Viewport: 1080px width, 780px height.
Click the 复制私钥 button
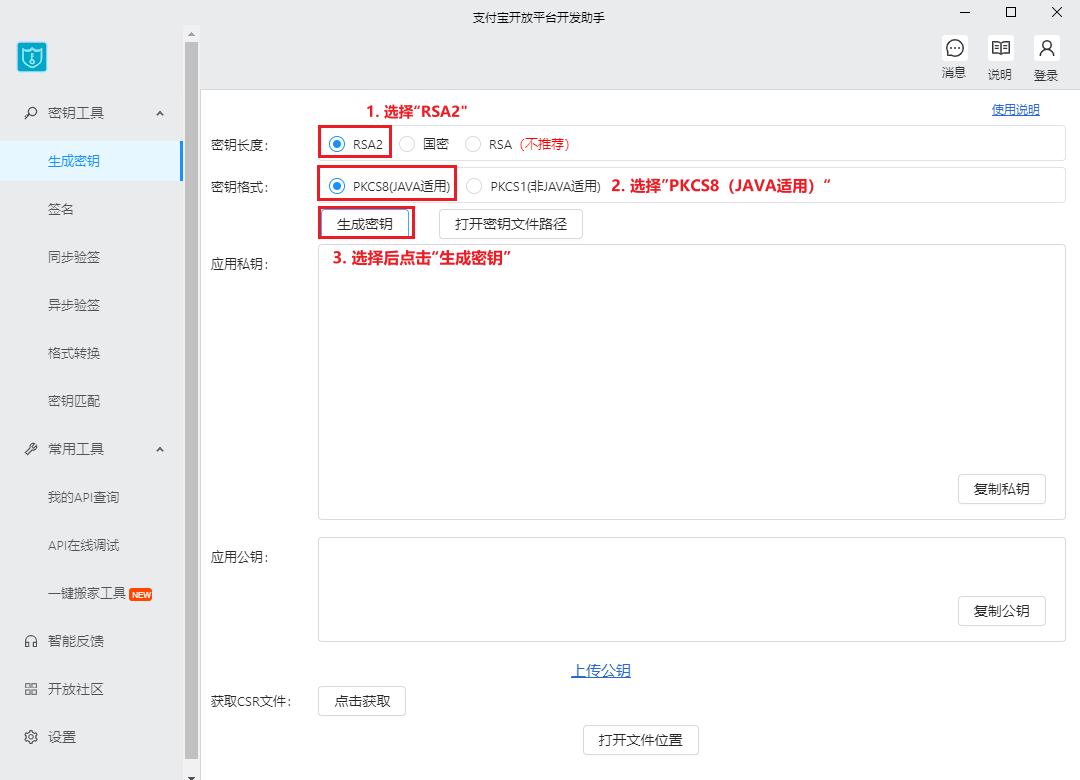1001,489
